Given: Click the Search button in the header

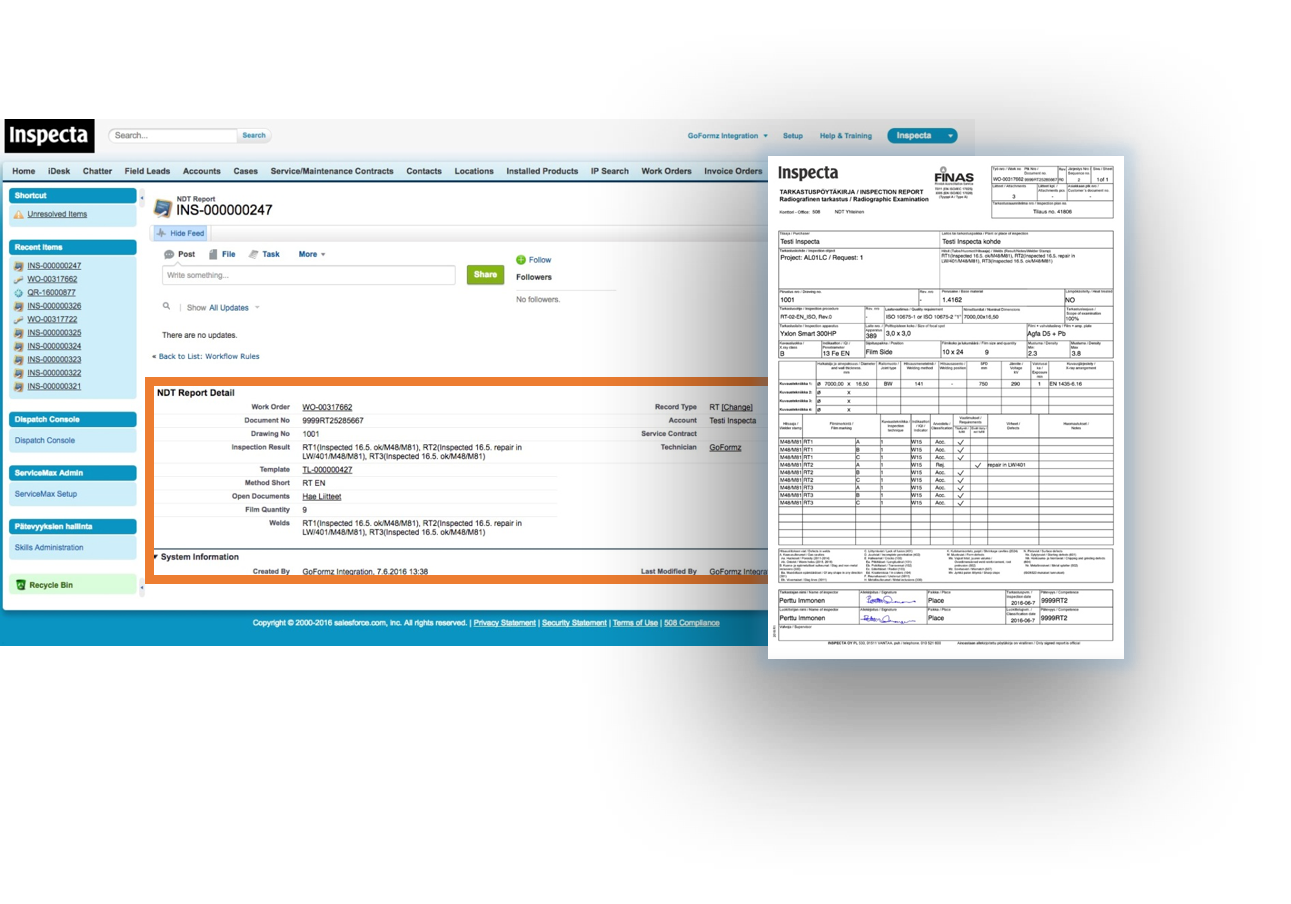Looking at the screenshot, I should (x=254, y=135).
